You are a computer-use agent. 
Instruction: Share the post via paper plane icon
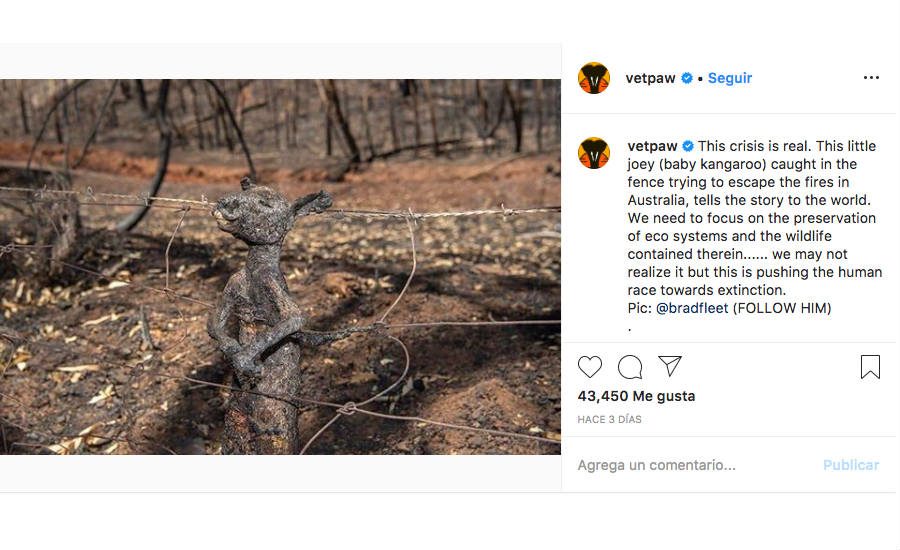(670, 366)
